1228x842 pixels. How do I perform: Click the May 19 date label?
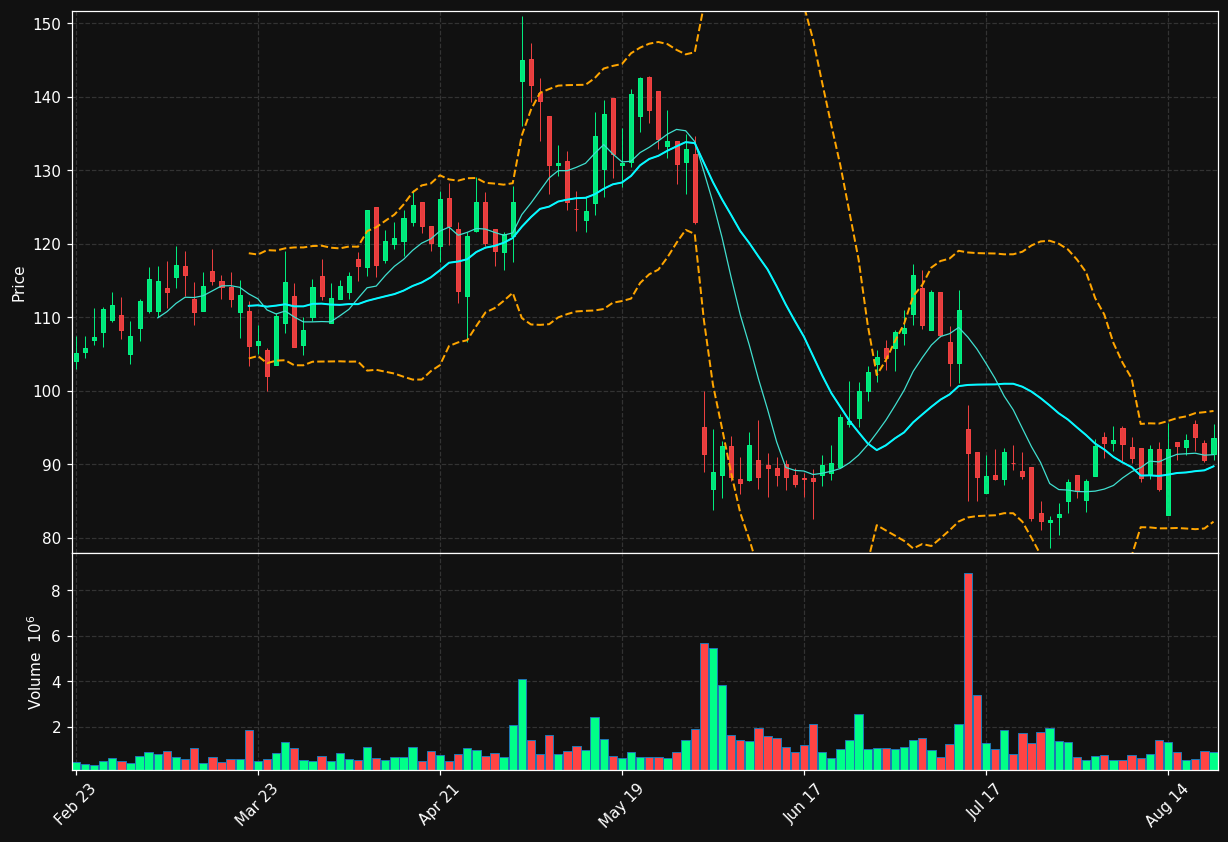622,803
